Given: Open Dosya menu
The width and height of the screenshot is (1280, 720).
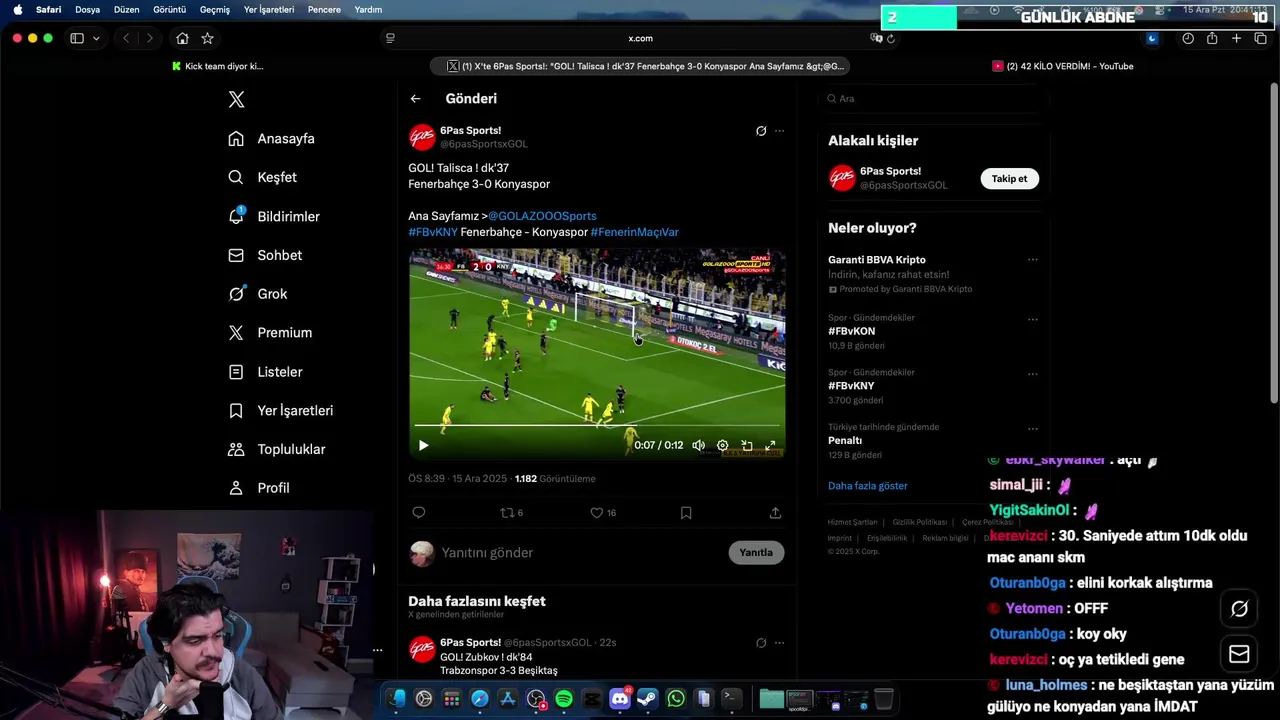Looking at the screenshot, I should (x=87, y=9).
